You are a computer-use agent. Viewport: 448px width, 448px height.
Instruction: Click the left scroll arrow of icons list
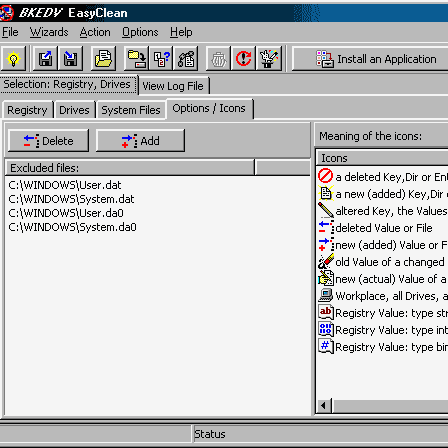pyautogui.click(x=323, y=406)
